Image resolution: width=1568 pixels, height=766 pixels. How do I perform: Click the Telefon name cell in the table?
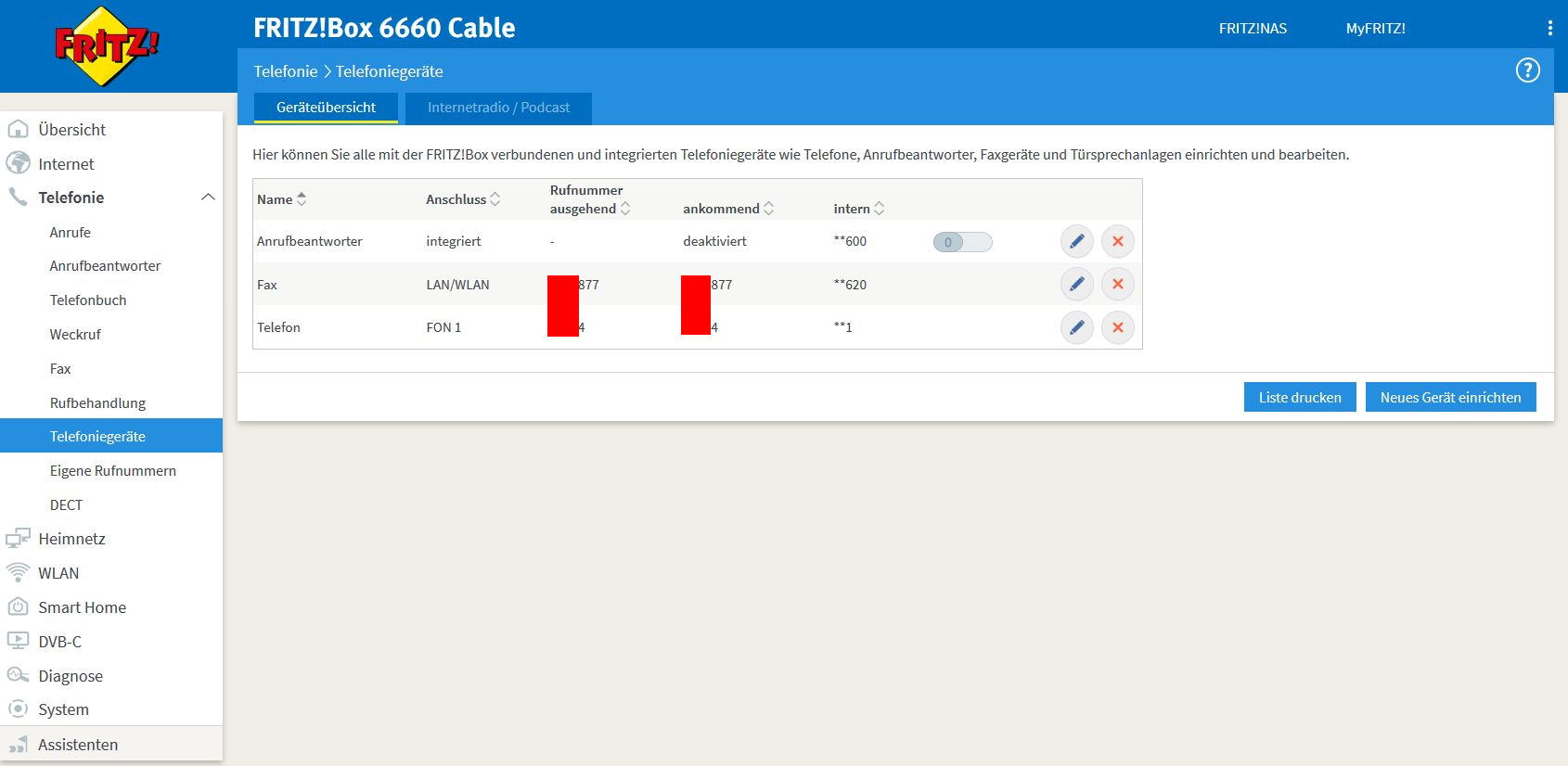[278, 327]
